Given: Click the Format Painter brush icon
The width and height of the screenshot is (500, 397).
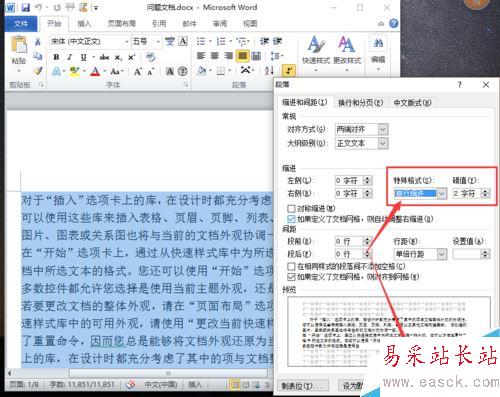Looking at the screenshot, I should point(38,70).
